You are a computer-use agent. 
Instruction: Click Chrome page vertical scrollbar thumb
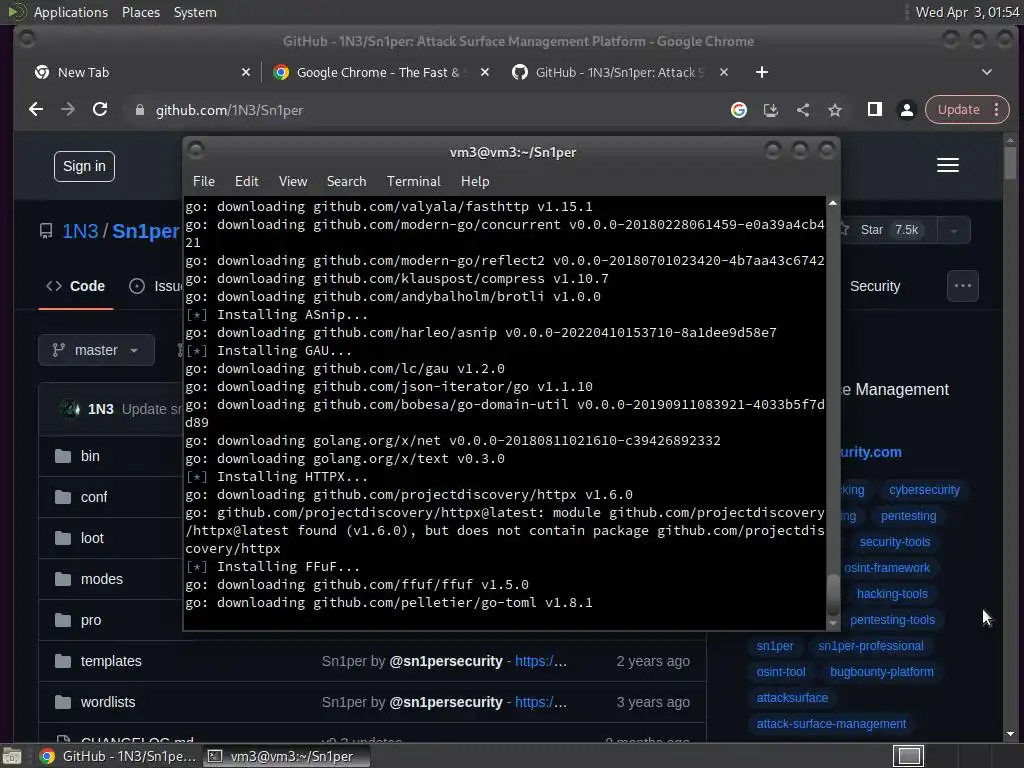[1010, 162]
